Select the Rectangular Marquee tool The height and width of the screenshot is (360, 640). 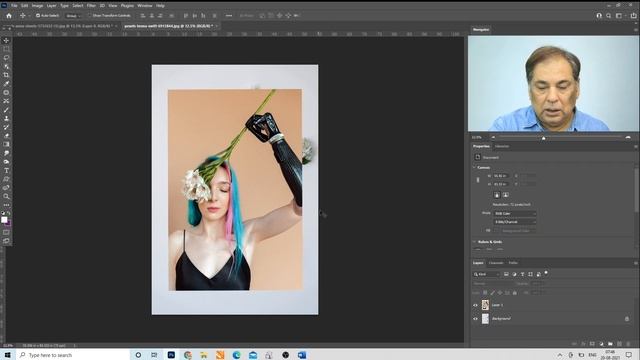(x=6, y=49)
